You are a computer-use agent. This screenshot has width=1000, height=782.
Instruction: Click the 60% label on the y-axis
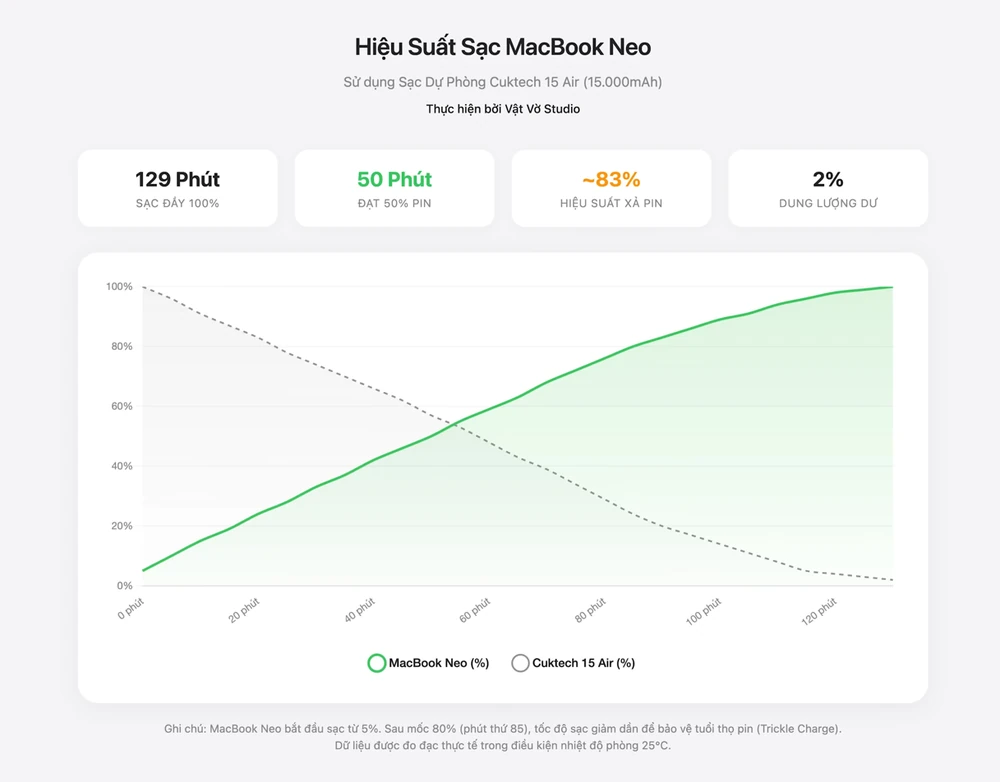point(121,406)
